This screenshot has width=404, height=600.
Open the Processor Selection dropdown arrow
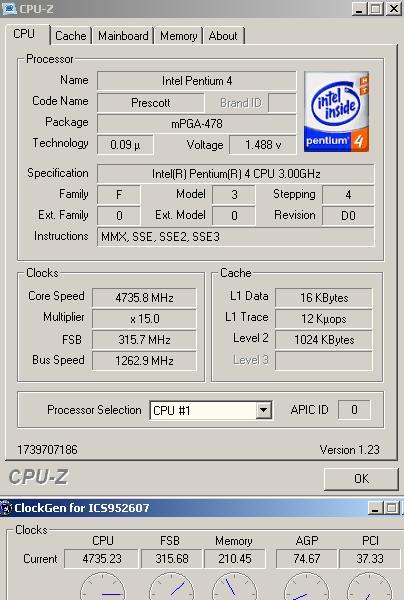click(263, 410)
